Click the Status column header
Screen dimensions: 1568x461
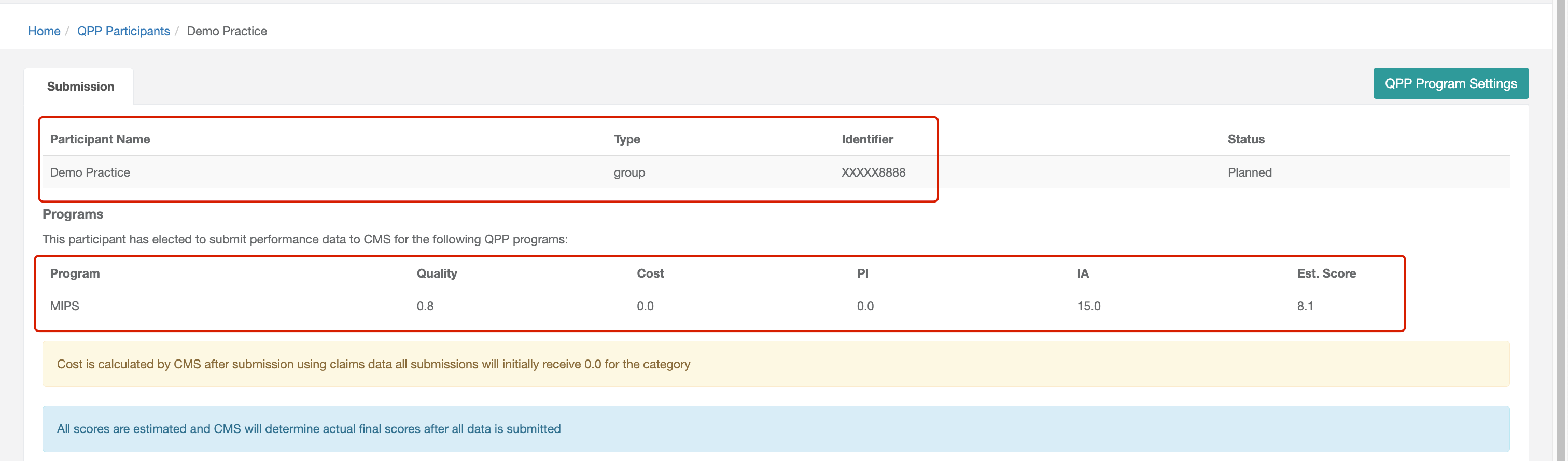coord(1245,139)
